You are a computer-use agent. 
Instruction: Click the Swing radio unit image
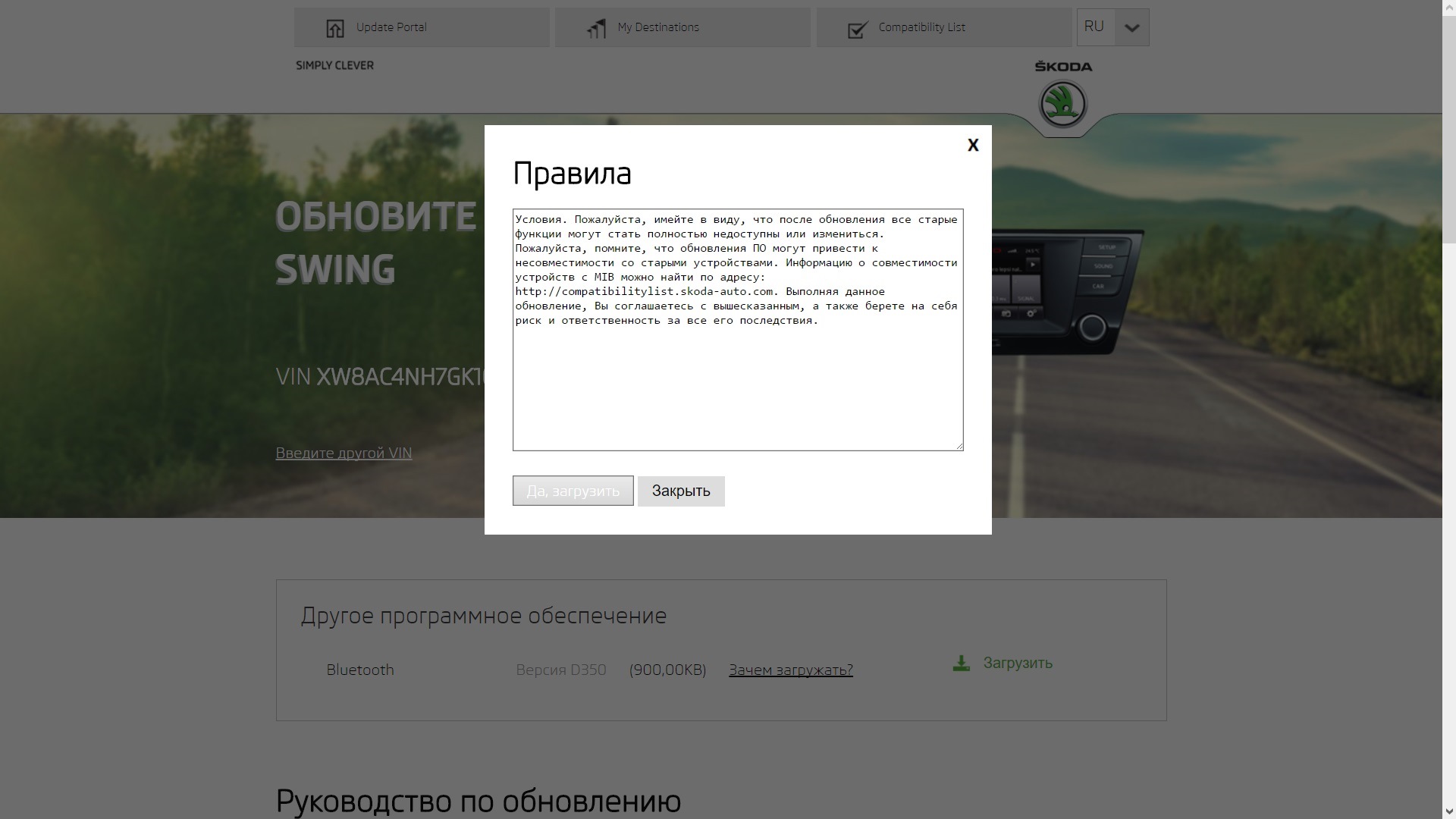pos(1068,292)
